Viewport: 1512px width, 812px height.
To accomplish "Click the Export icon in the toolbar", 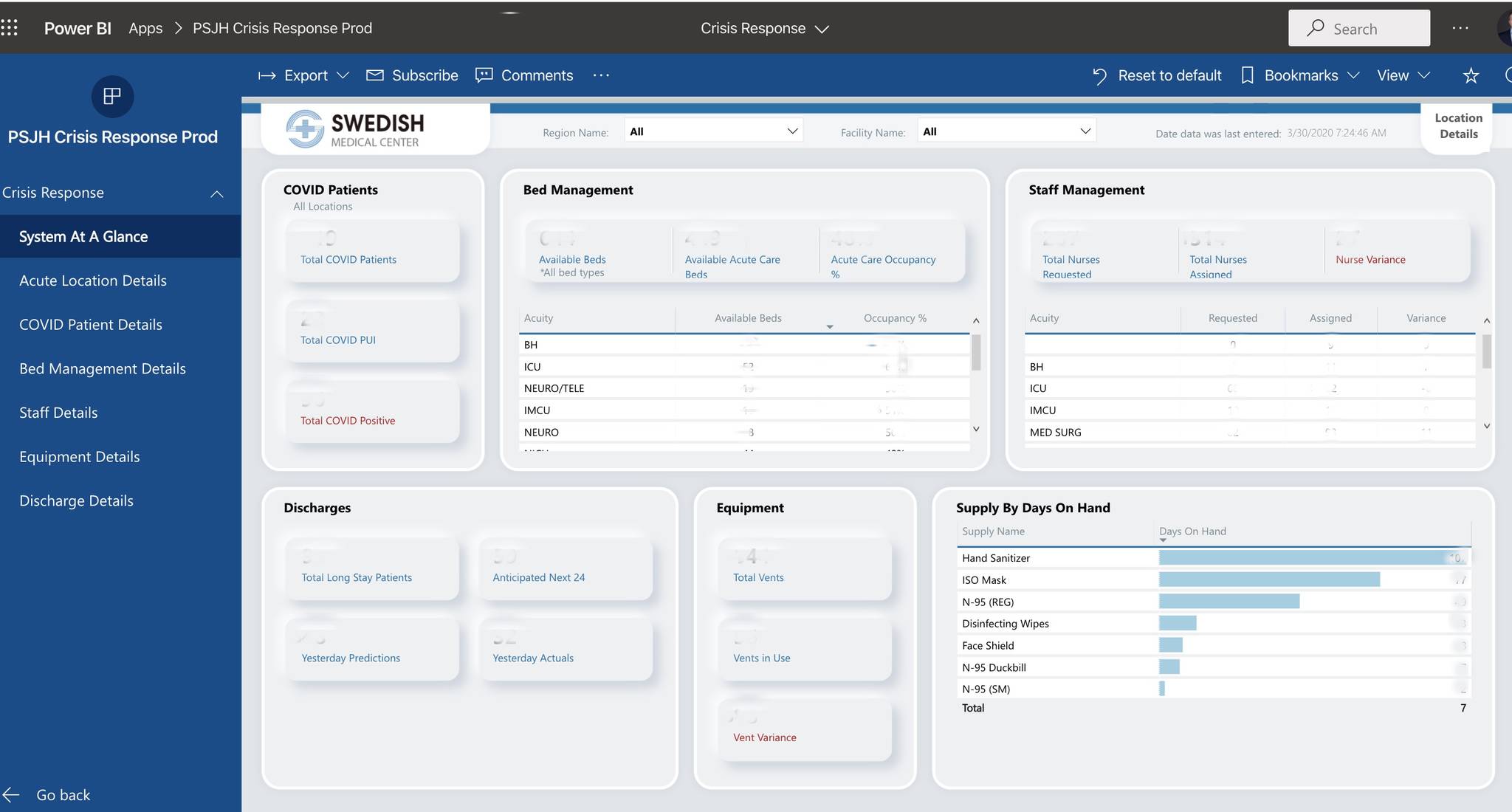I will click(267, 75).
